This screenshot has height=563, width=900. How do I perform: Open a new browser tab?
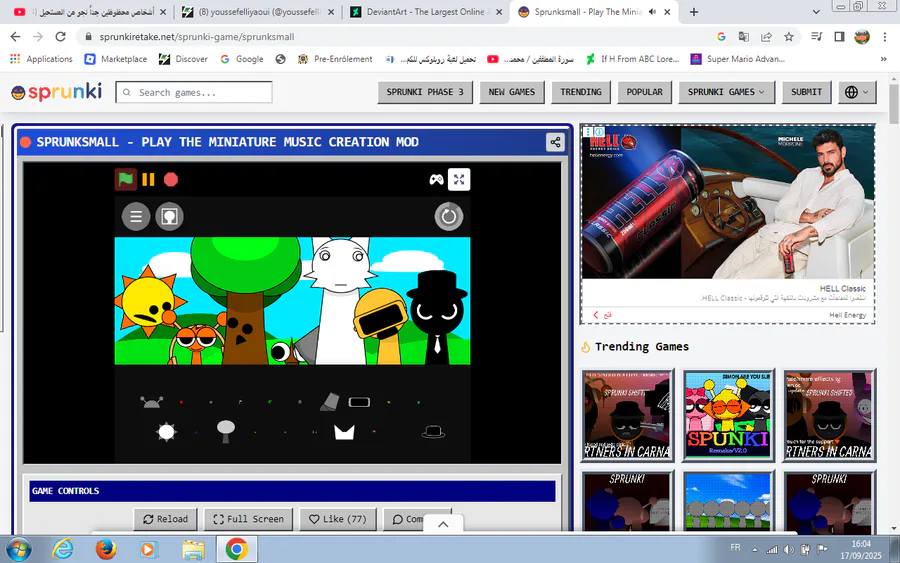[693, 11]
